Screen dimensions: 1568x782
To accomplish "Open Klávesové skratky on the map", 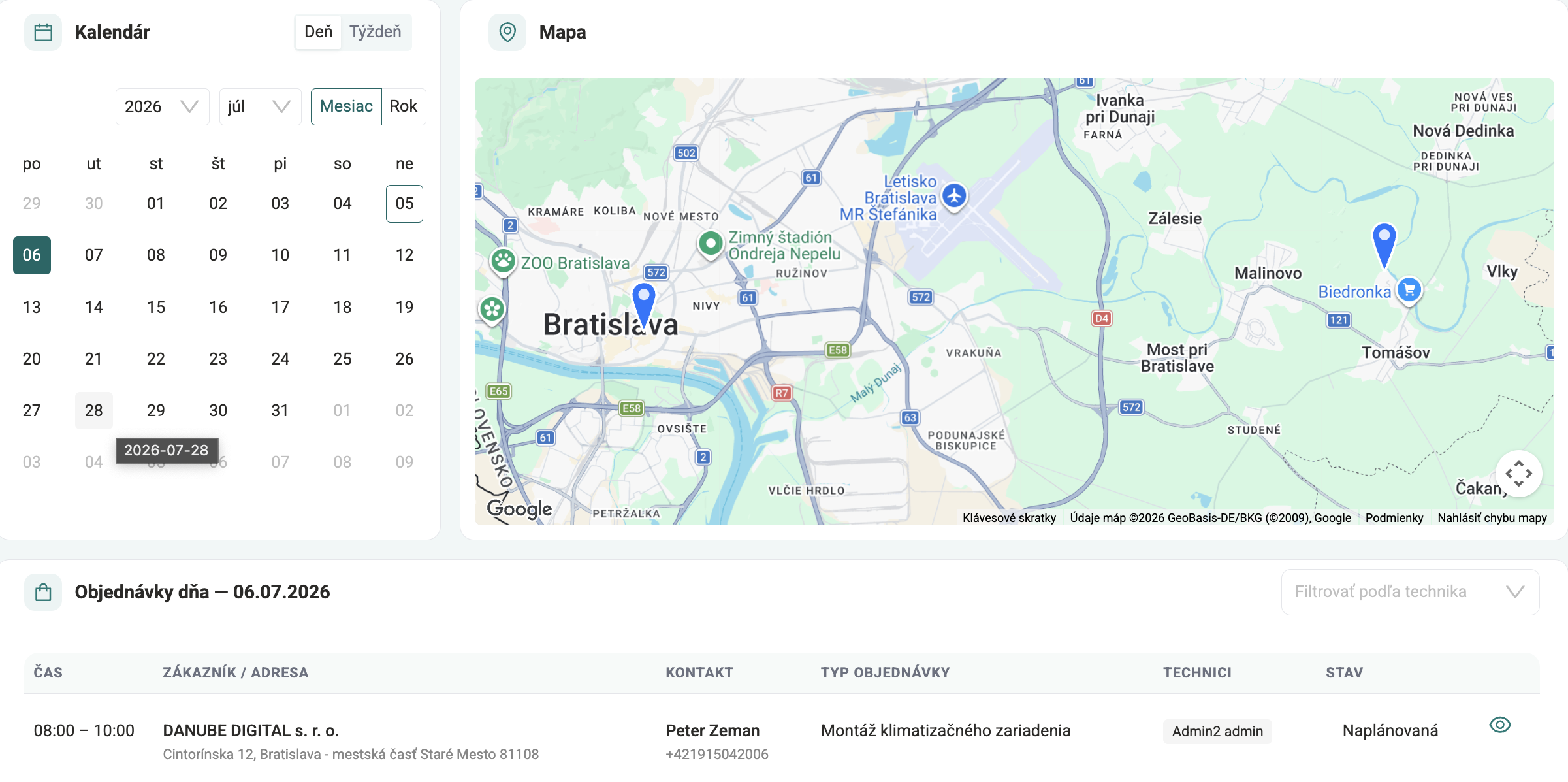I will coord(1009,518).
